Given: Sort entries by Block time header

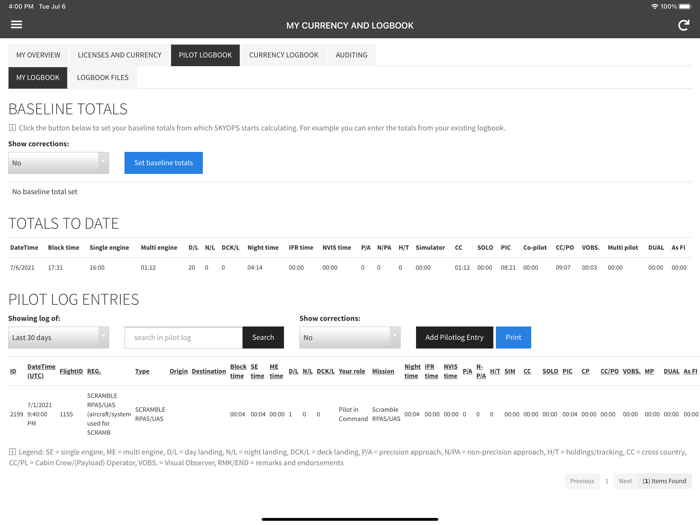Looking at the screenshot, I should (238, 371).
